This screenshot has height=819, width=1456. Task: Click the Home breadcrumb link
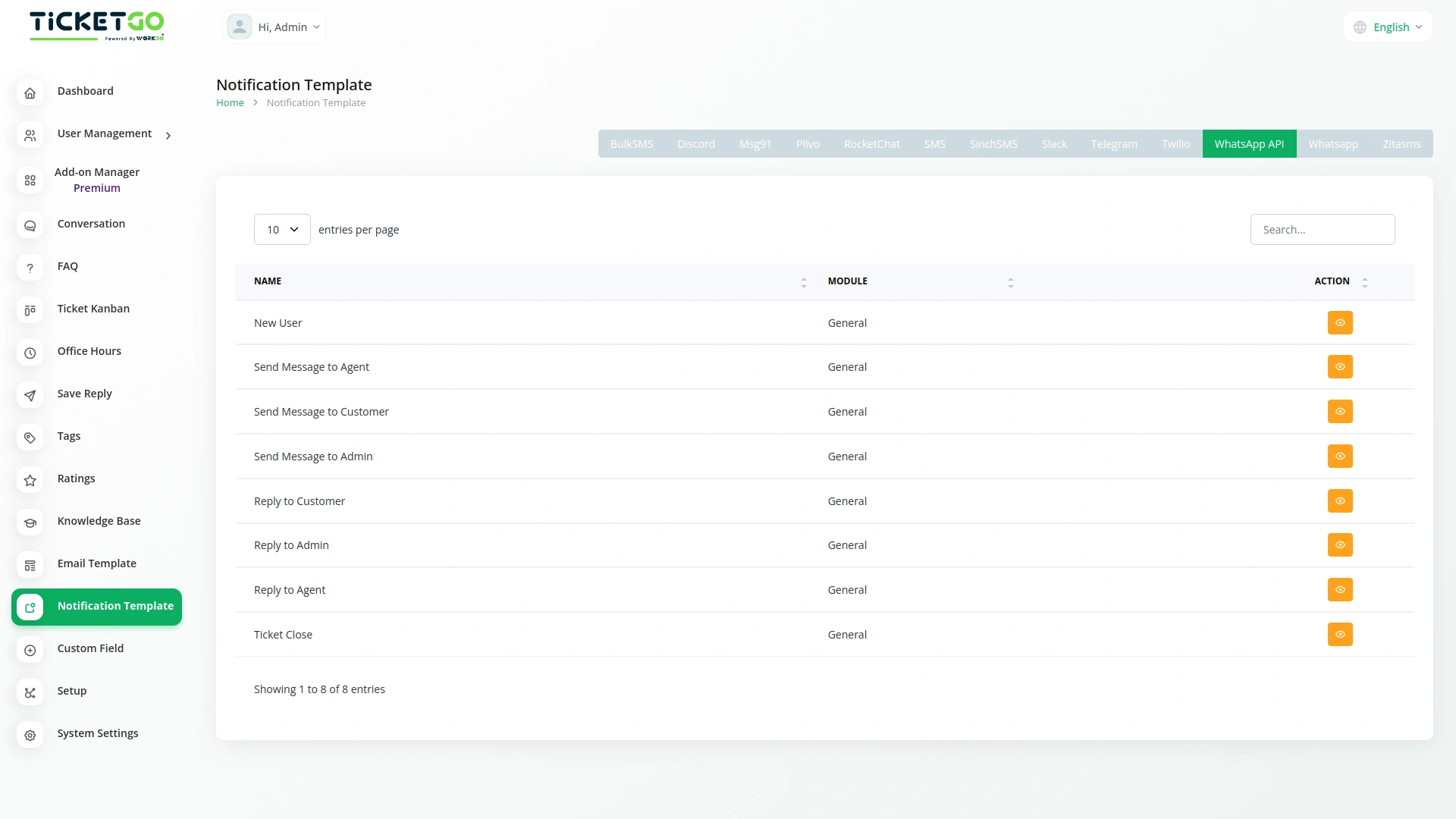(230, 102)
